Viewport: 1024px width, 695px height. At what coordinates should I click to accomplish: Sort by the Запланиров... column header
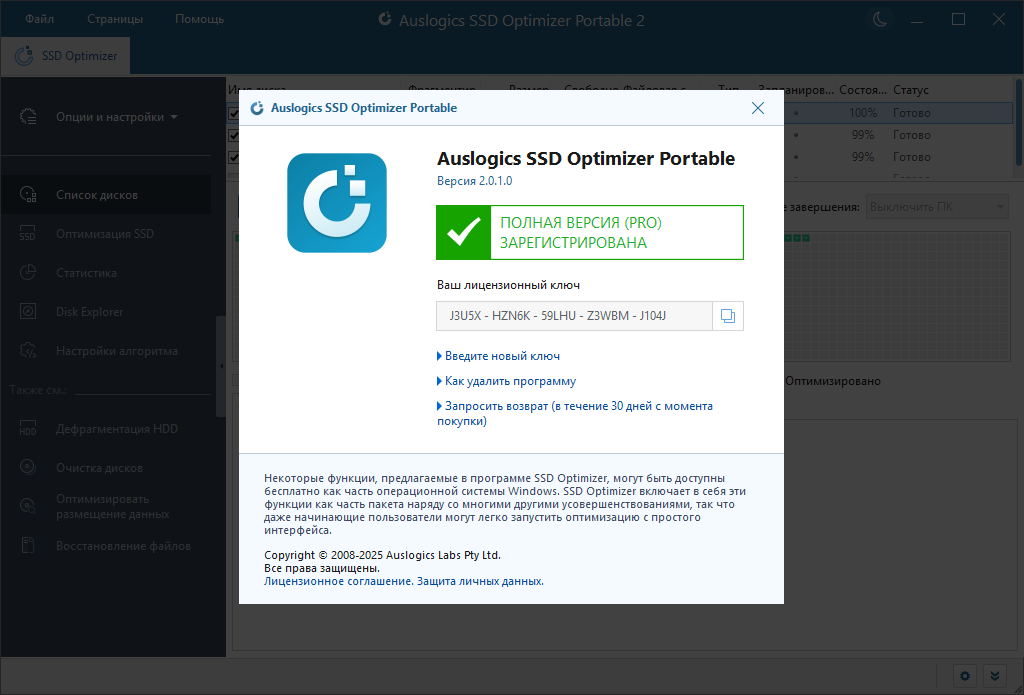[795, 90]
